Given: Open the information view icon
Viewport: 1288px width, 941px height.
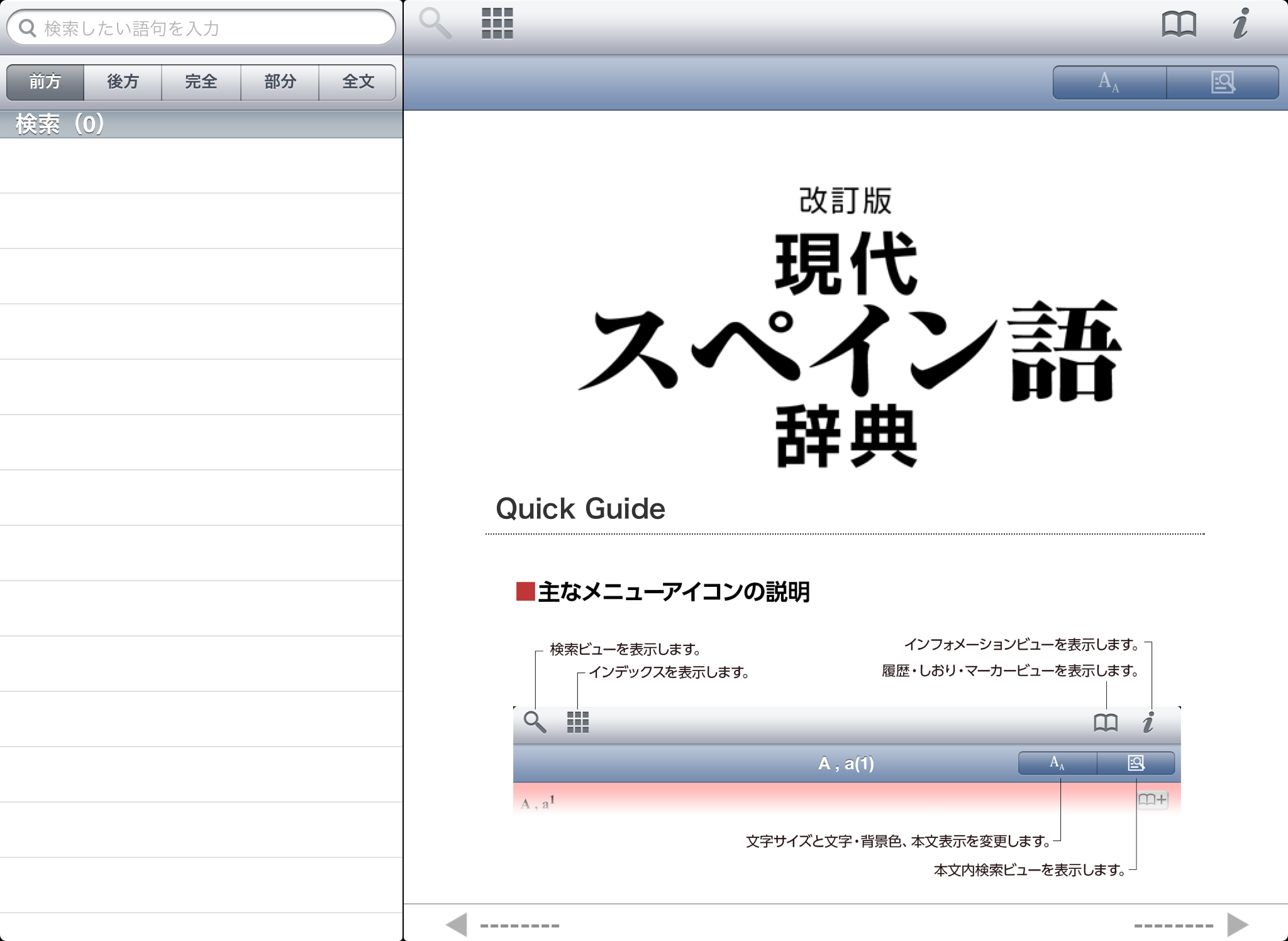Looking at the screenshot, I should click(1240, 24).
